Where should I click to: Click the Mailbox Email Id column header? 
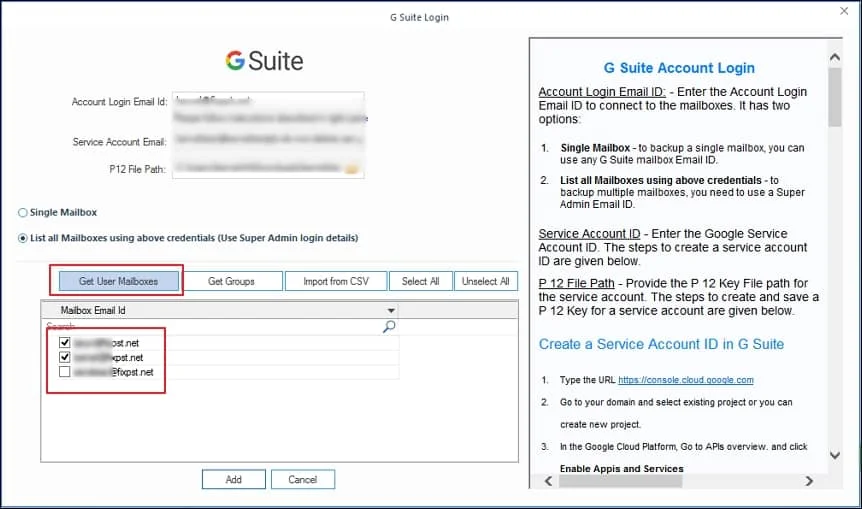tap(220, 311)
